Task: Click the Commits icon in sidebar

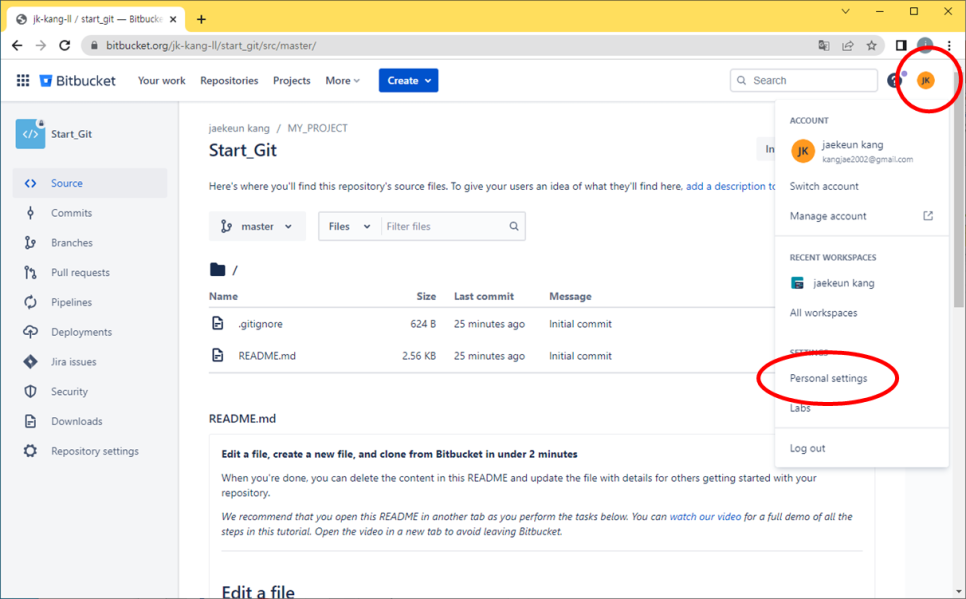Action: click(x=30, y=213)
